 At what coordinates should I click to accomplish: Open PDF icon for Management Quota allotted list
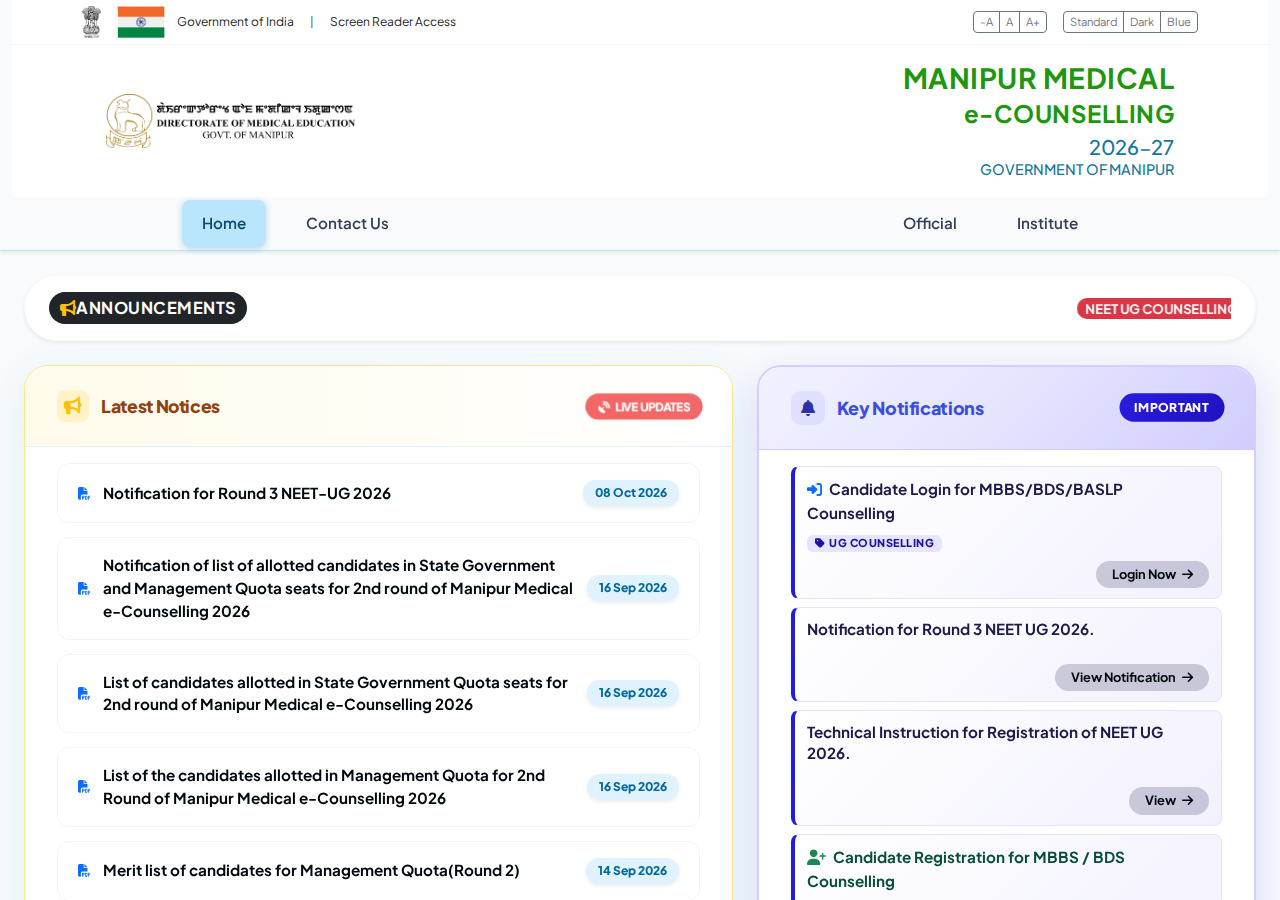click(x=84, y=787)
